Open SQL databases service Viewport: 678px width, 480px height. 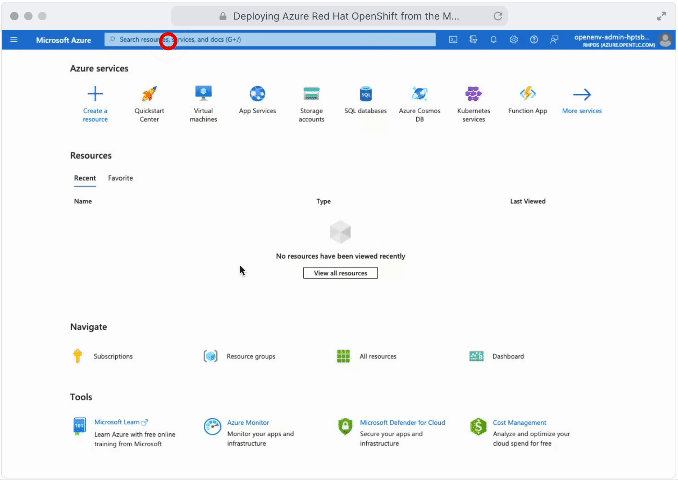click(x=365, y=94)
